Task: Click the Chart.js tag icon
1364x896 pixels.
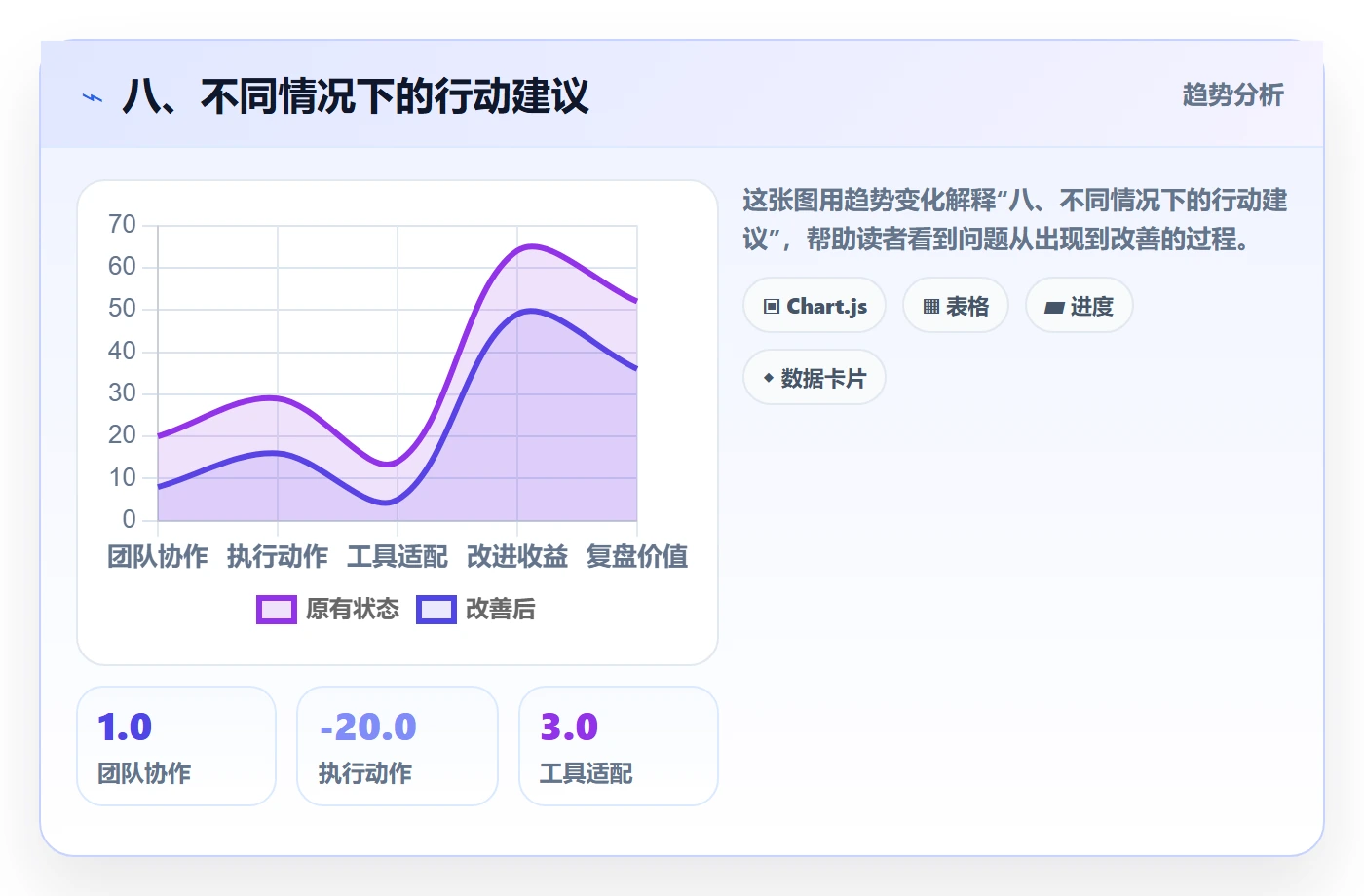Action: [x=772, y=307]
